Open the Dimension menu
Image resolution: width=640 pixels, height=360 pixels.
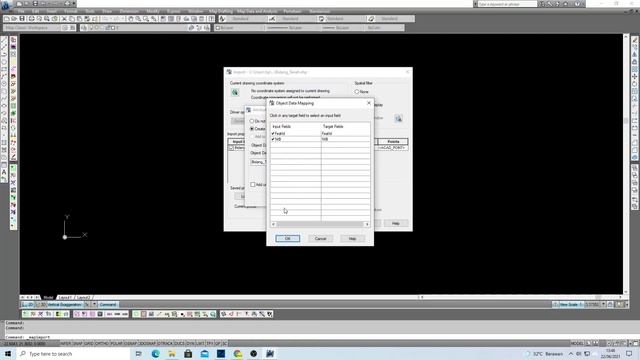(x=129, y=11)
